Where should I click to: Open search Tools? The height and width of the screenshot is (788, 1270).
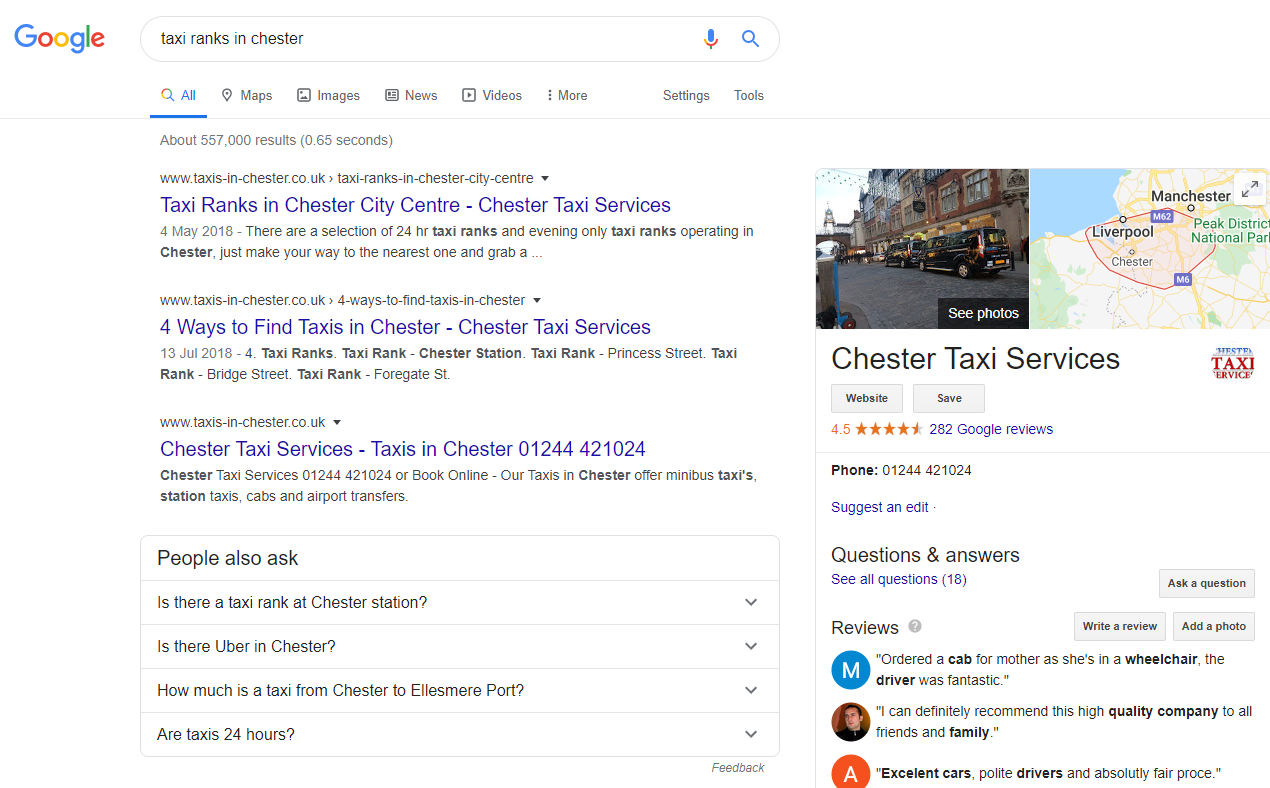coord(749,96)
